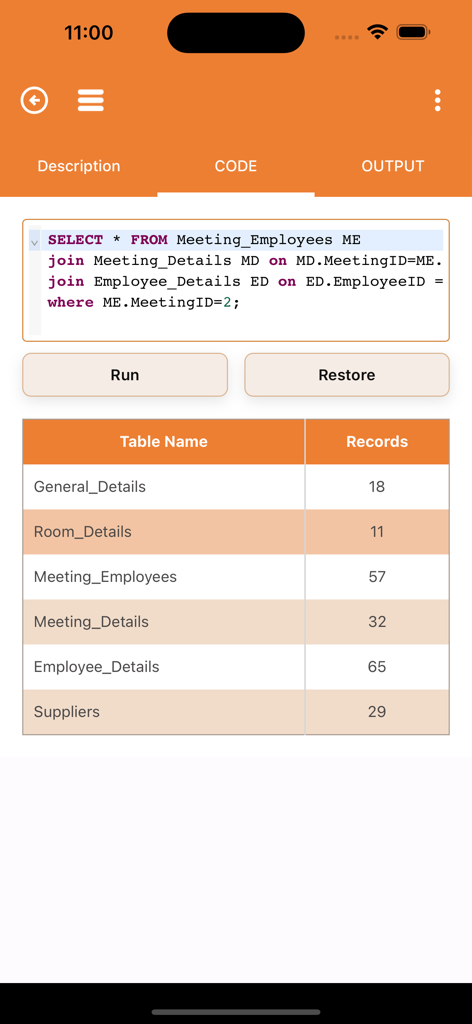Open the three-dot overflow menu
472x1024 pixels.
pyautogui.click(x=437, y=101)
